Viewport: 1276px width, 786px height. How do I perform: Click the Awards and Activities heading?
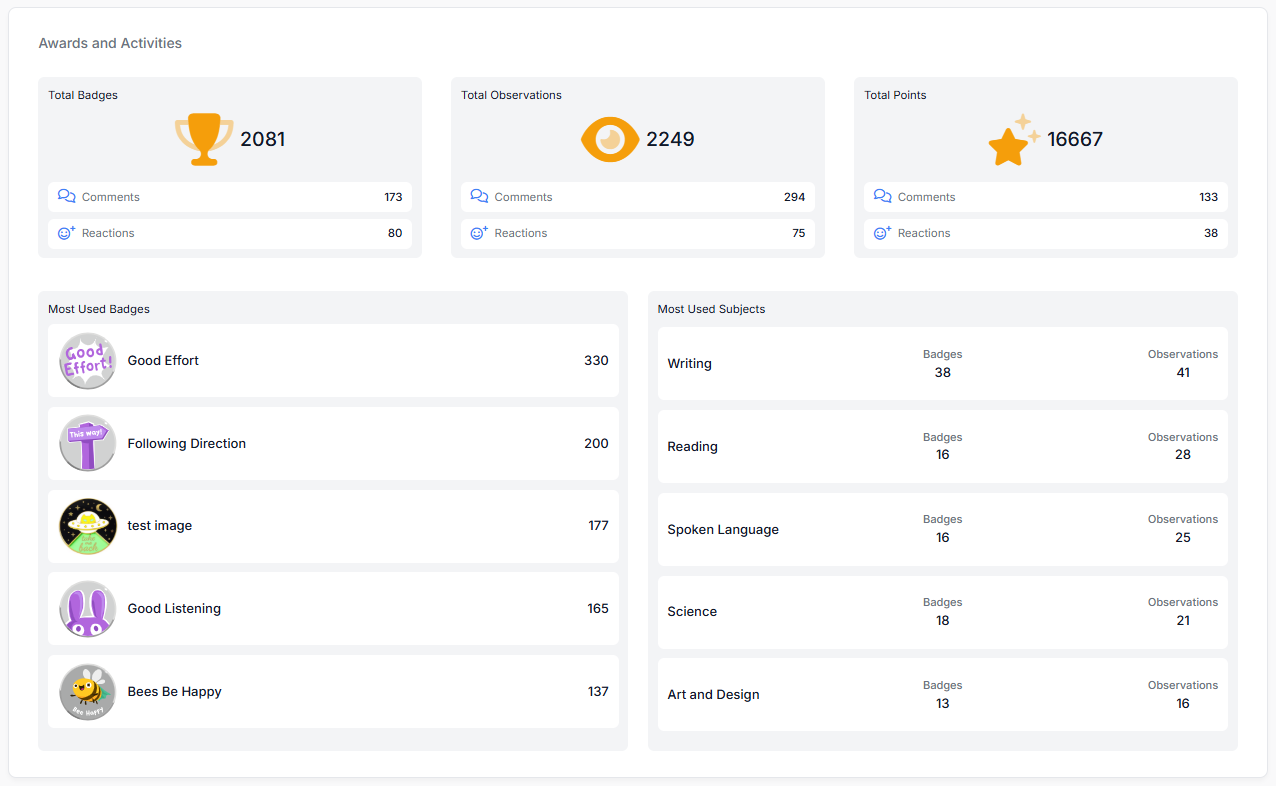[110, 44]
